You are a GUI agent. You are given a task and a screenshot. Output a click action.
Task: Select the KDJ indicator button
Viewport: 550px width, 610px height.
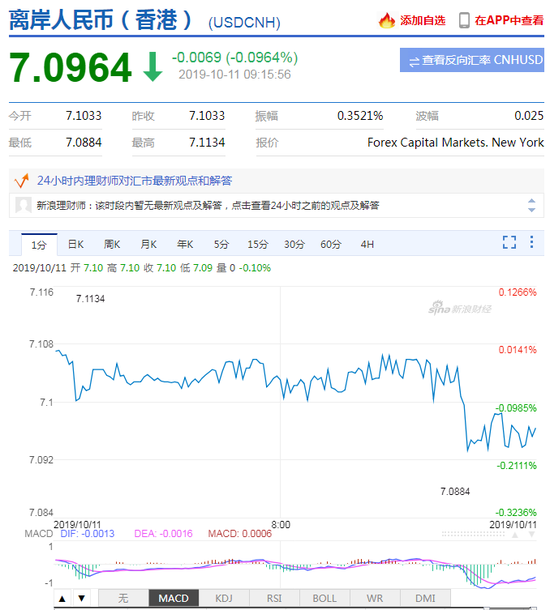[224, 598]
